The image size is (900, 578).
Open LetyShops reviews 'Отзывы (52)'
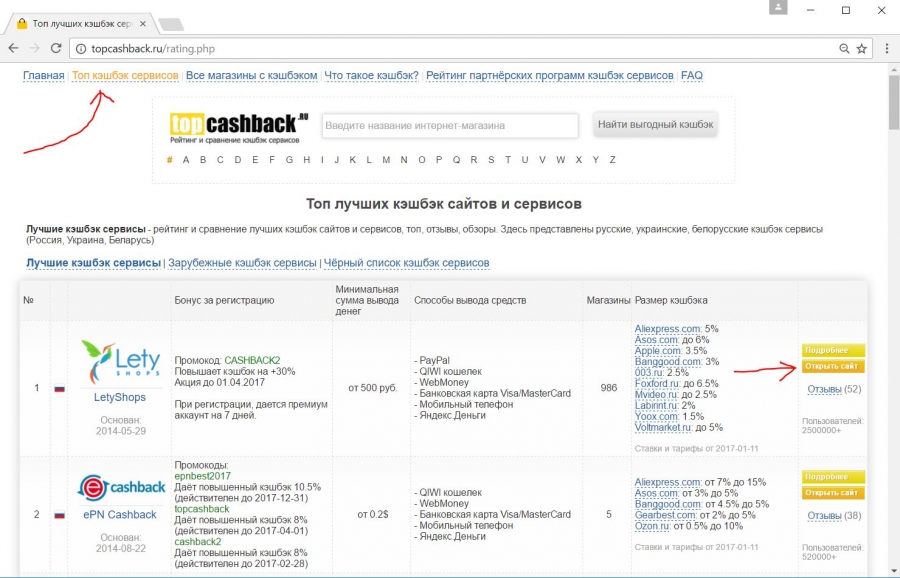834,389
